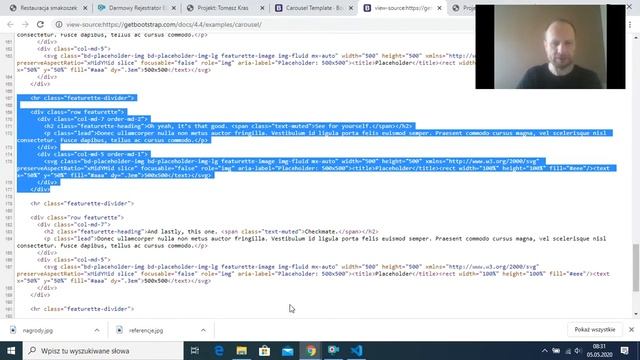
Task: Open the downloaded referencje.jpg file
Action: [x=146, y=330]
